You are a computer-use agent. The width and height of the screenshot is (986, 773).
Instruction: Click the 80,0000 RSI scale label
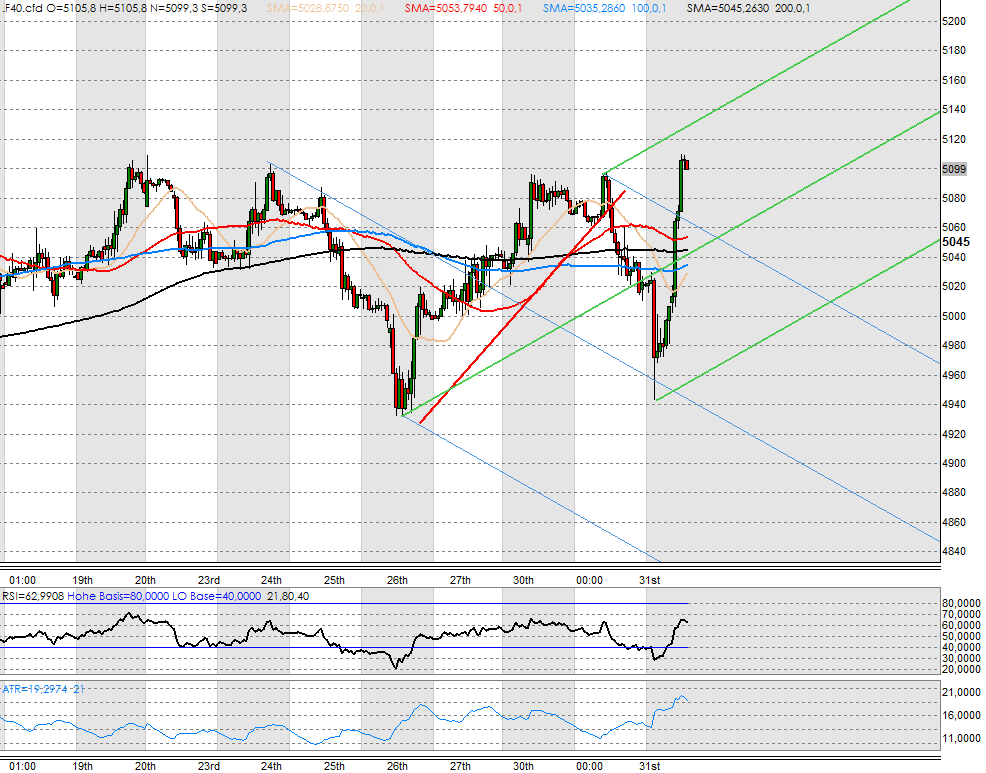click(x=962, y=603)
